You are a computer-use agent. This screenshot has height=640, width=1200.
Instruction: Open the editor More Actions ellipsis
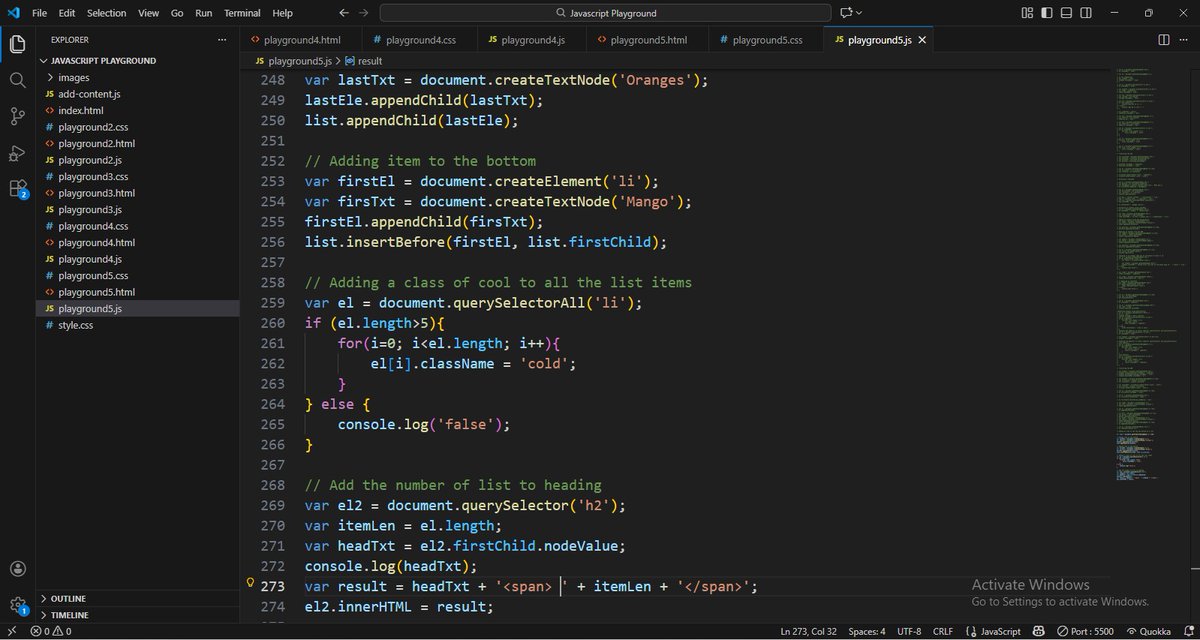(1186, 40)
